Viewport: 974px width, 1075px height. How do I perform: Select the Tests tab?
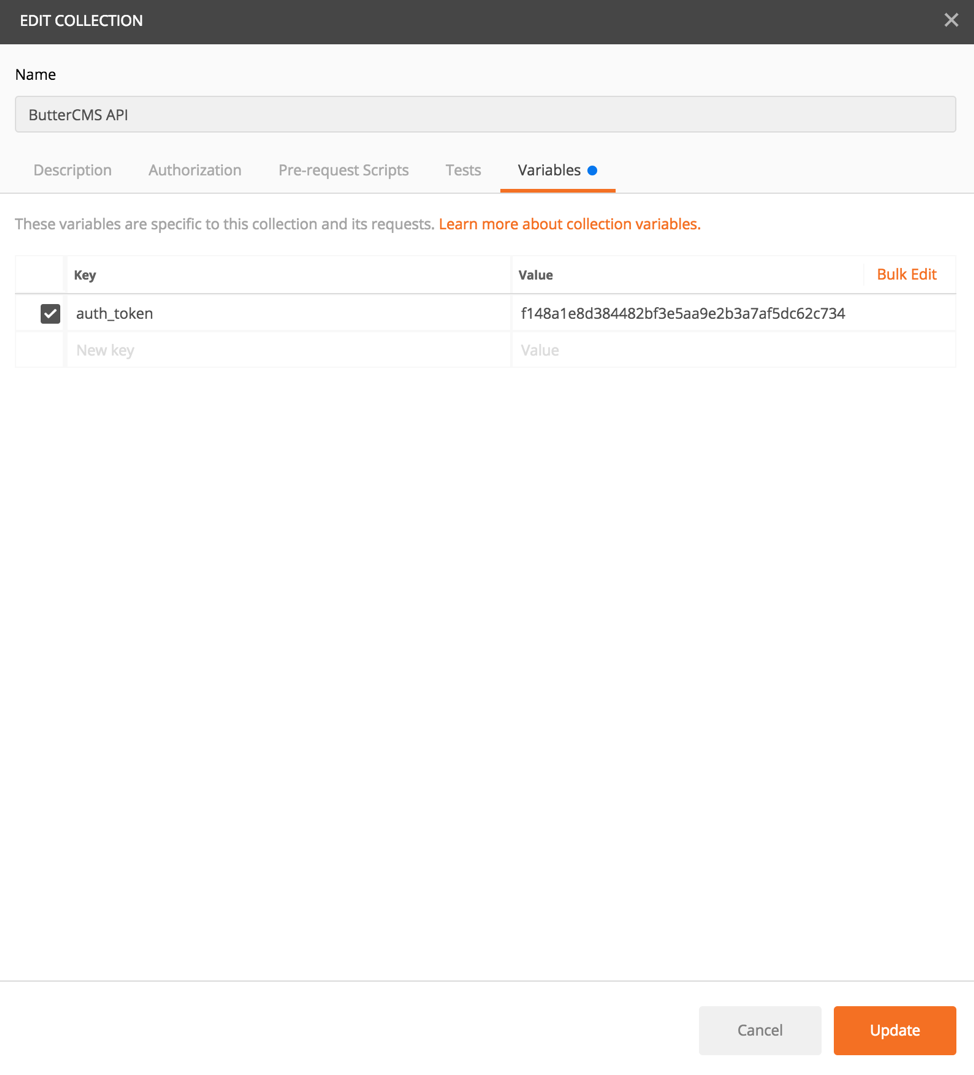(463, 170)
